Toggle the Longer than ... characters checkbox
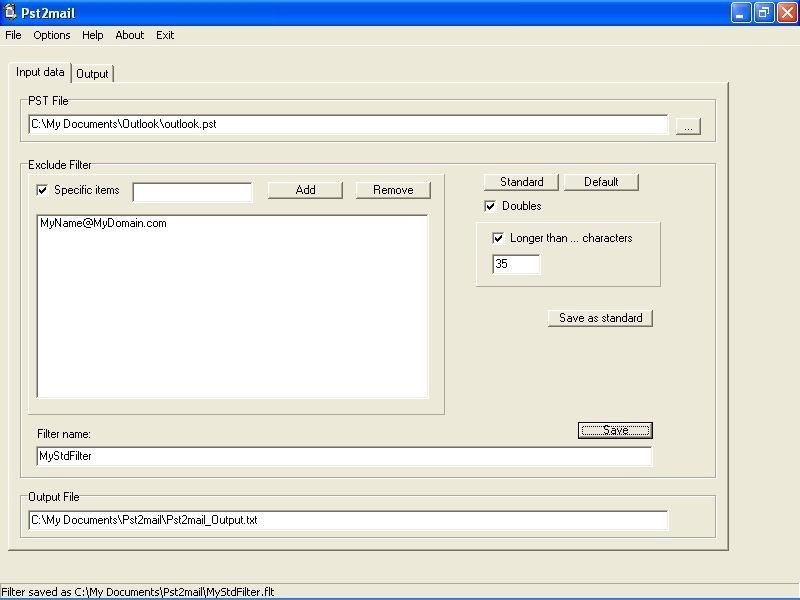This screenshot has width=800, height=600. 498,238
